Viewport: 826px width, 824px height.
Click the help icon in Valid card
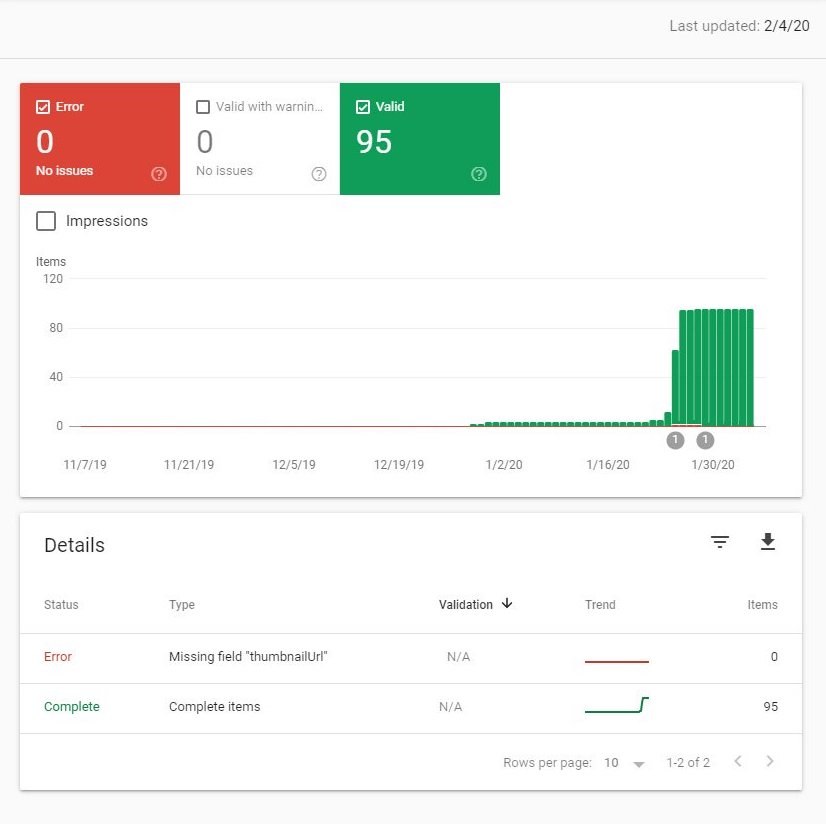pyautogui.click(x=479, y=174)
